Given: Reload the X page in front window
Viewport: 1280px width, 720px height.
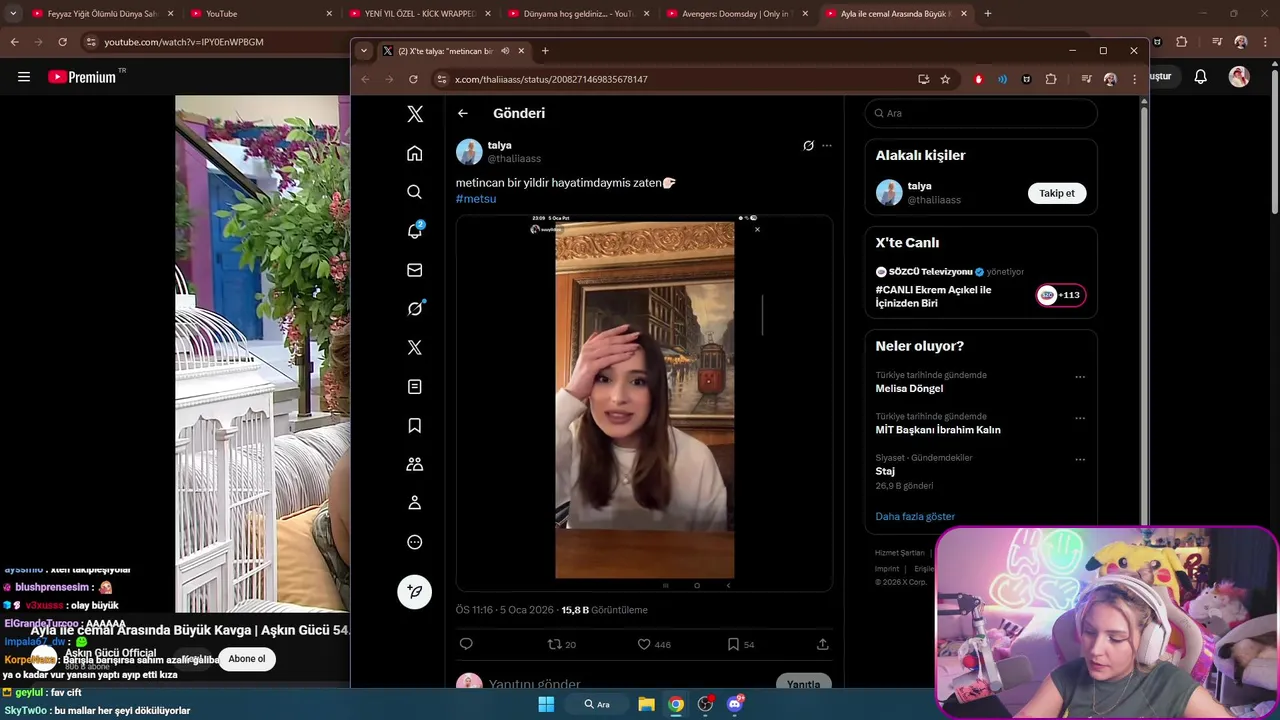Looking at the screenshot, I should point(413,79).
